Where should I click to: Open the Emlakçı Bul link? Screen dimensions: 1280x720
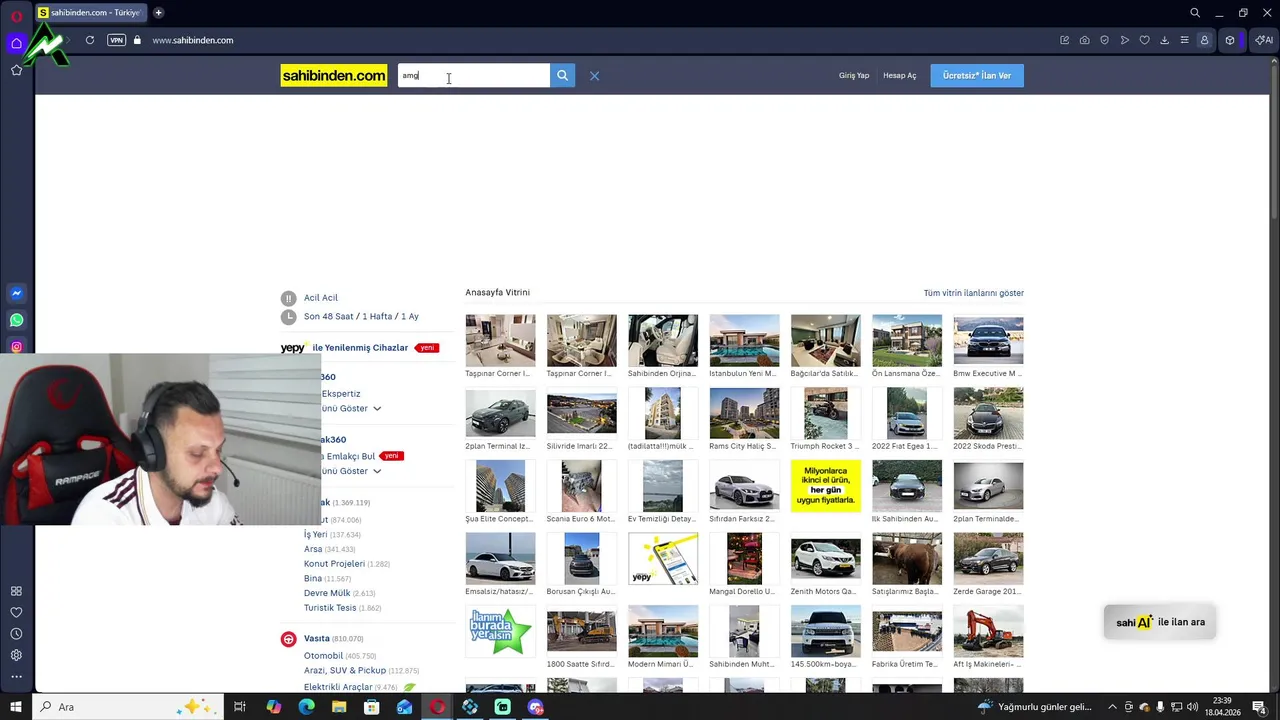click(348, 456)
